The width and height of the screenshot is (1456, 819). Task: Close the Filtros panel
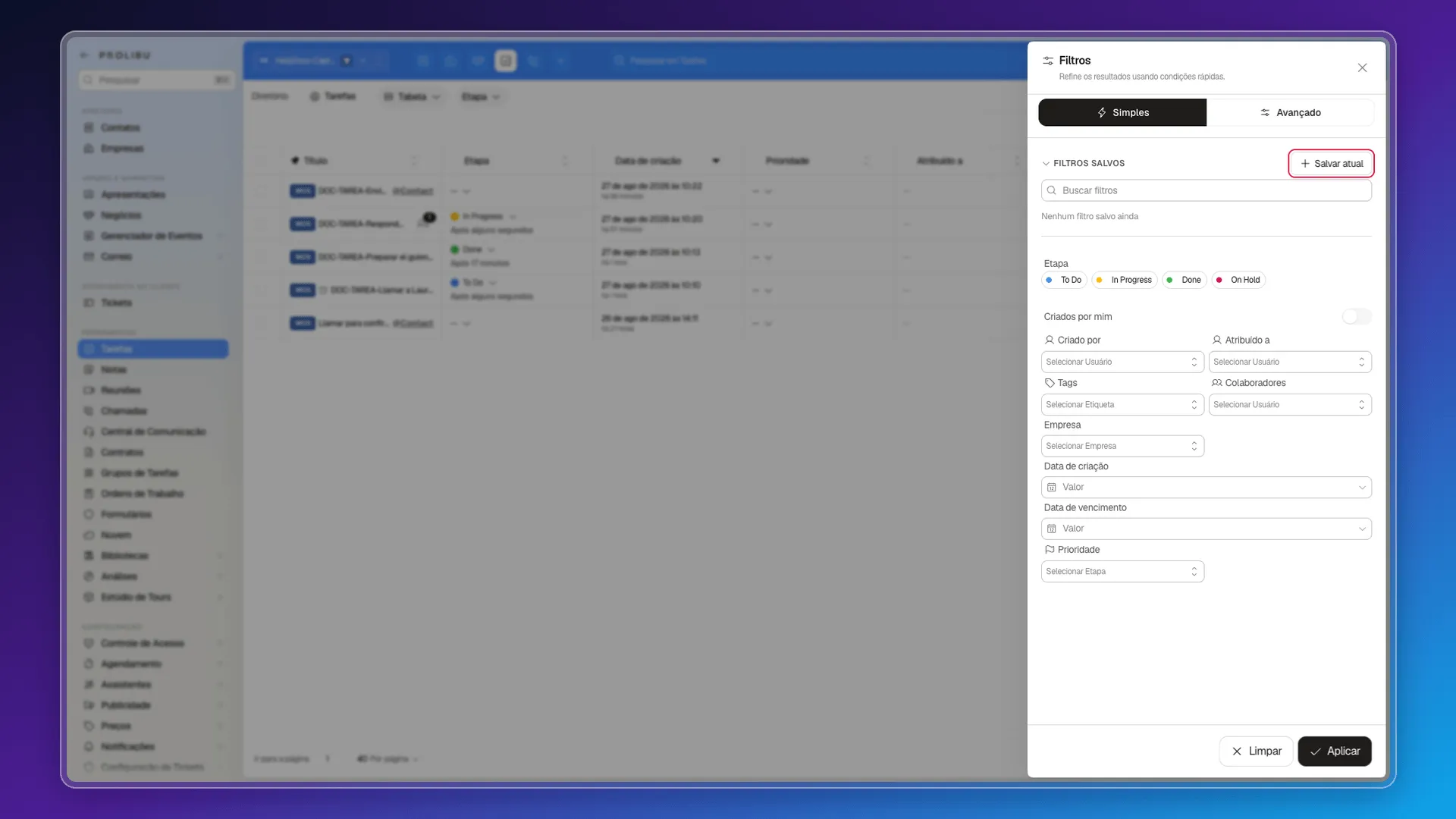(x=1362, y=67)
